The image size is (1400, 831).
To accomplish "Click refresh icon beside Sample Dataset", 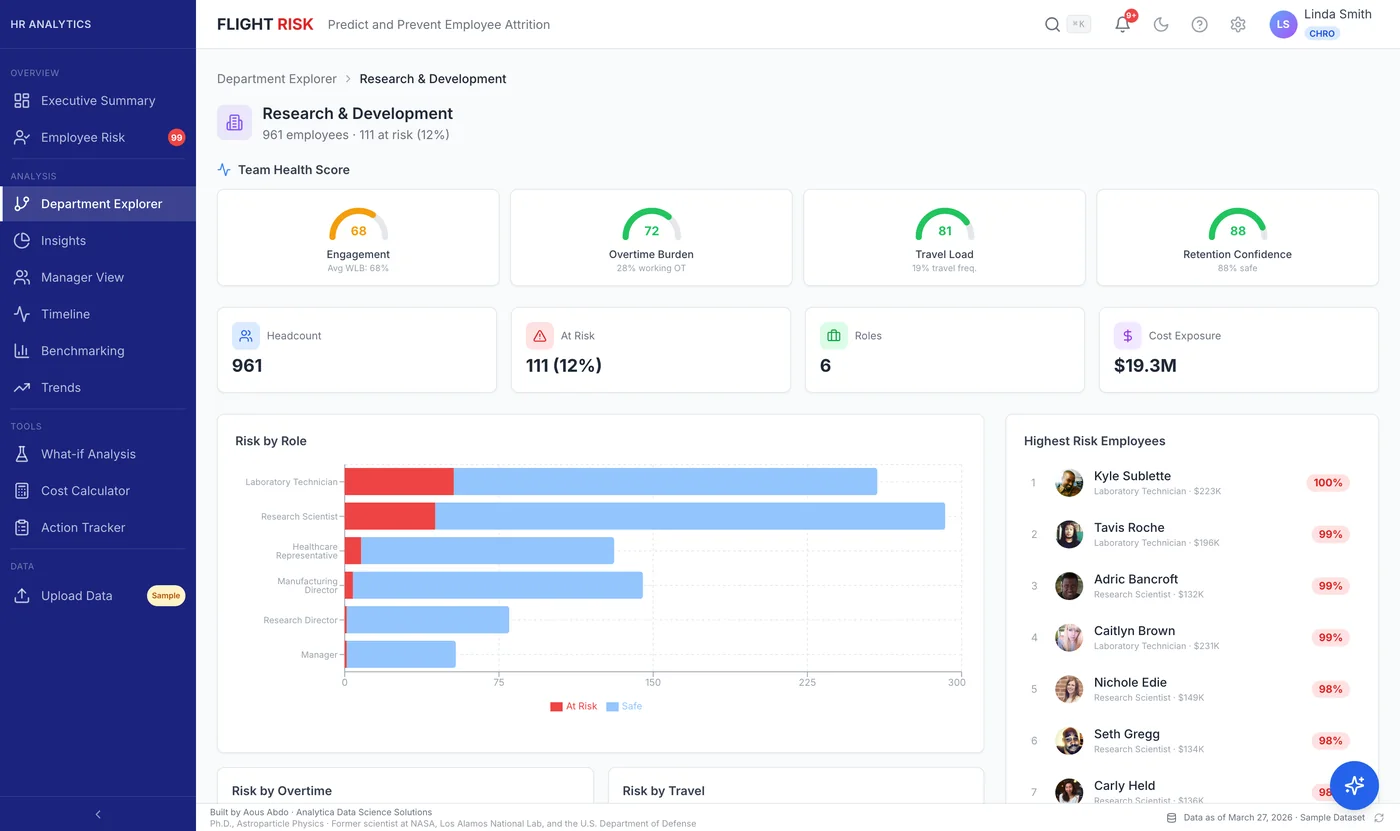I will point(1379,818).
